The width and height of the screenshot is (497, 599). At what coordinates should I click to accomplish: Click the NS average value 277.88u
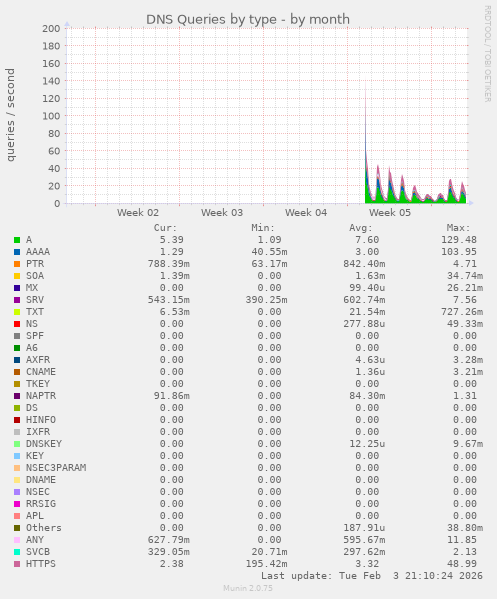click(364, 324)
